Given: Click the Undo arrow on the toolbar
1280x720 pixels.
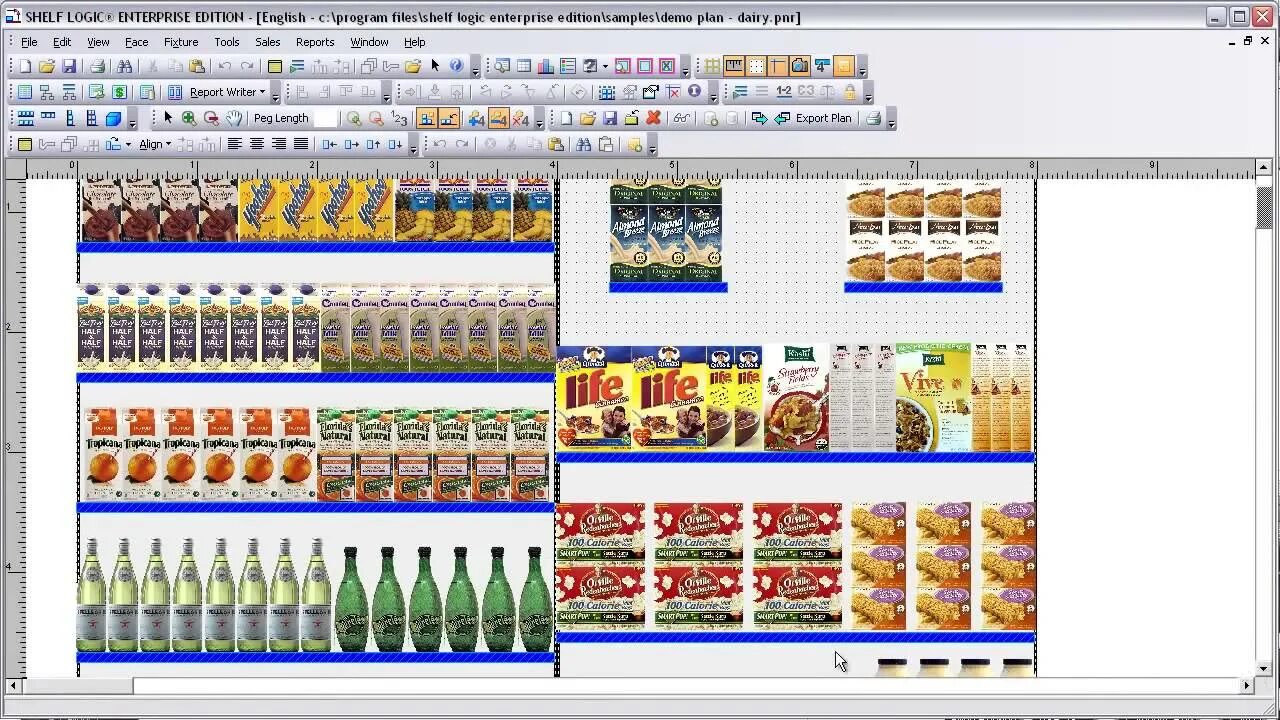Looking at the screenshot, I should (224, 66).
